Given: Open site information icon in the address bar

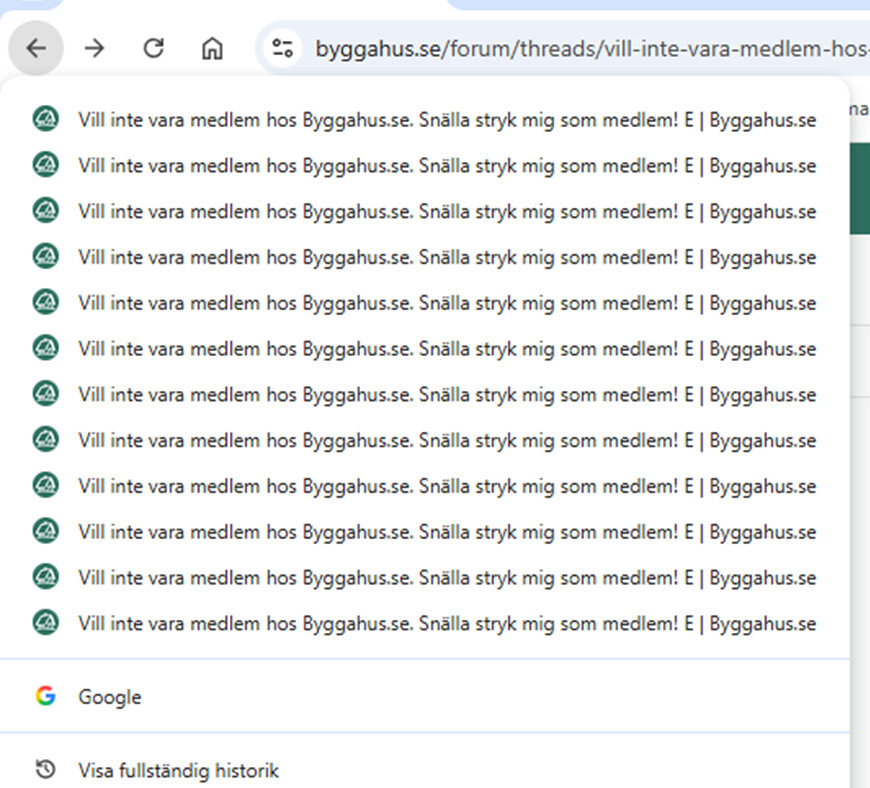Looking at the screenshot, I should click(x=283, y=48).
